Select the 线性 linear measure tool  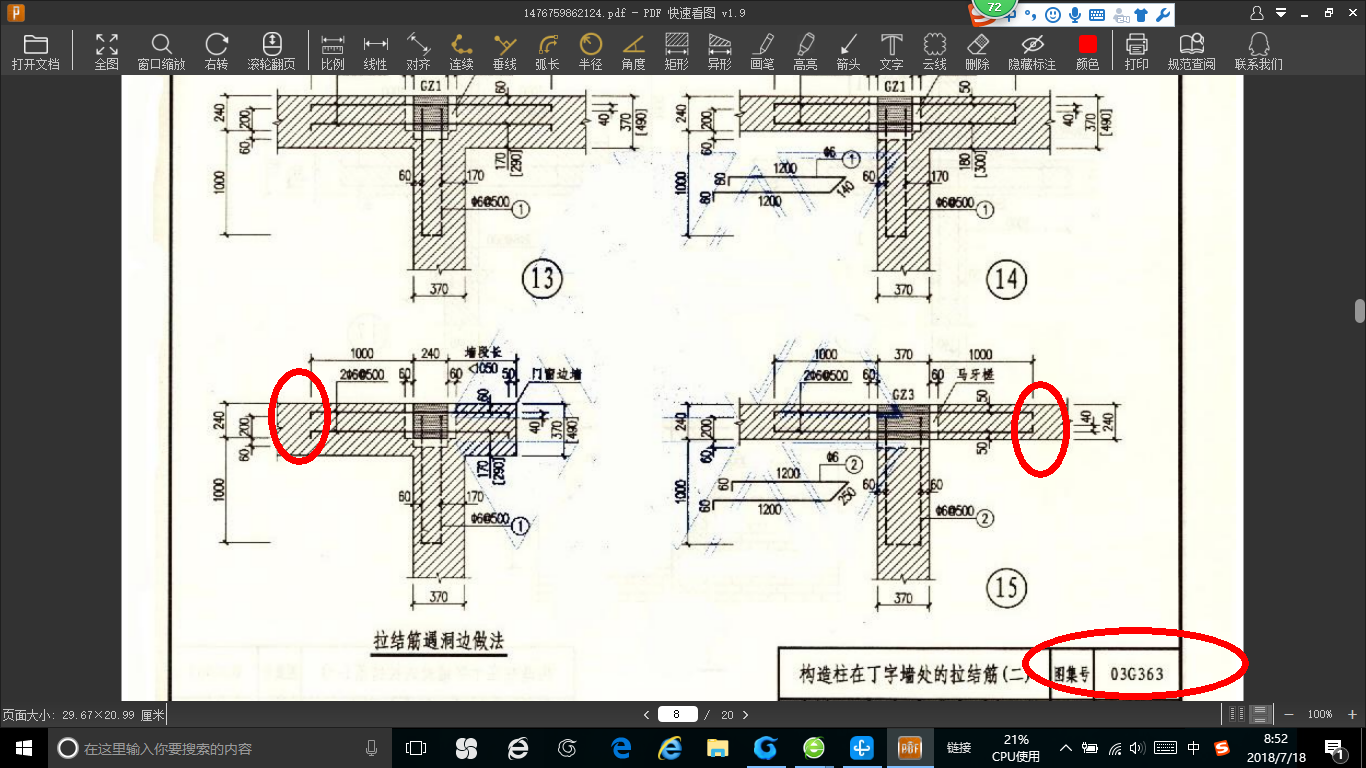375,51
